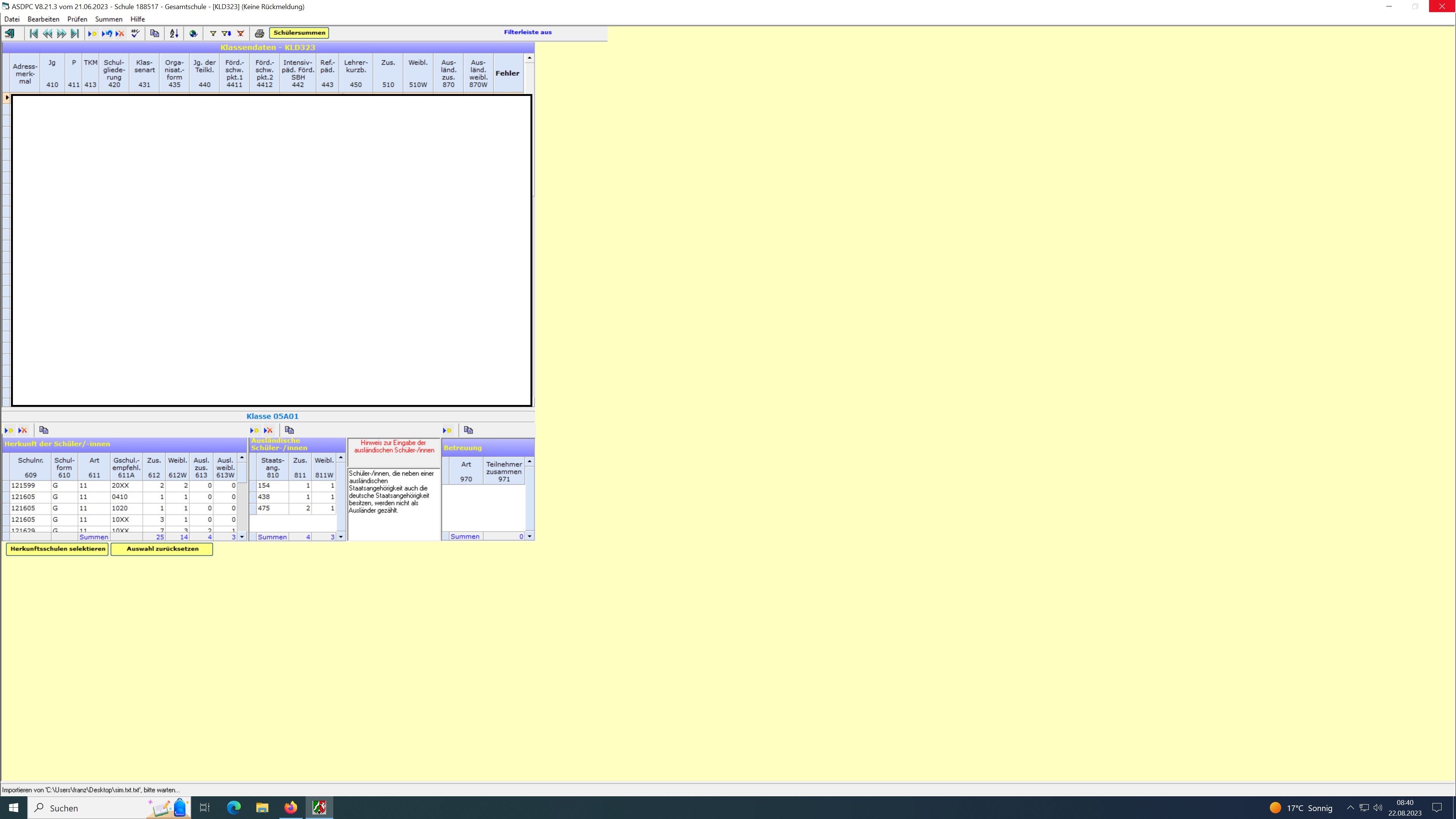Click the Adressmerkmal column header

pyautogui.click(x=25, y=74)
